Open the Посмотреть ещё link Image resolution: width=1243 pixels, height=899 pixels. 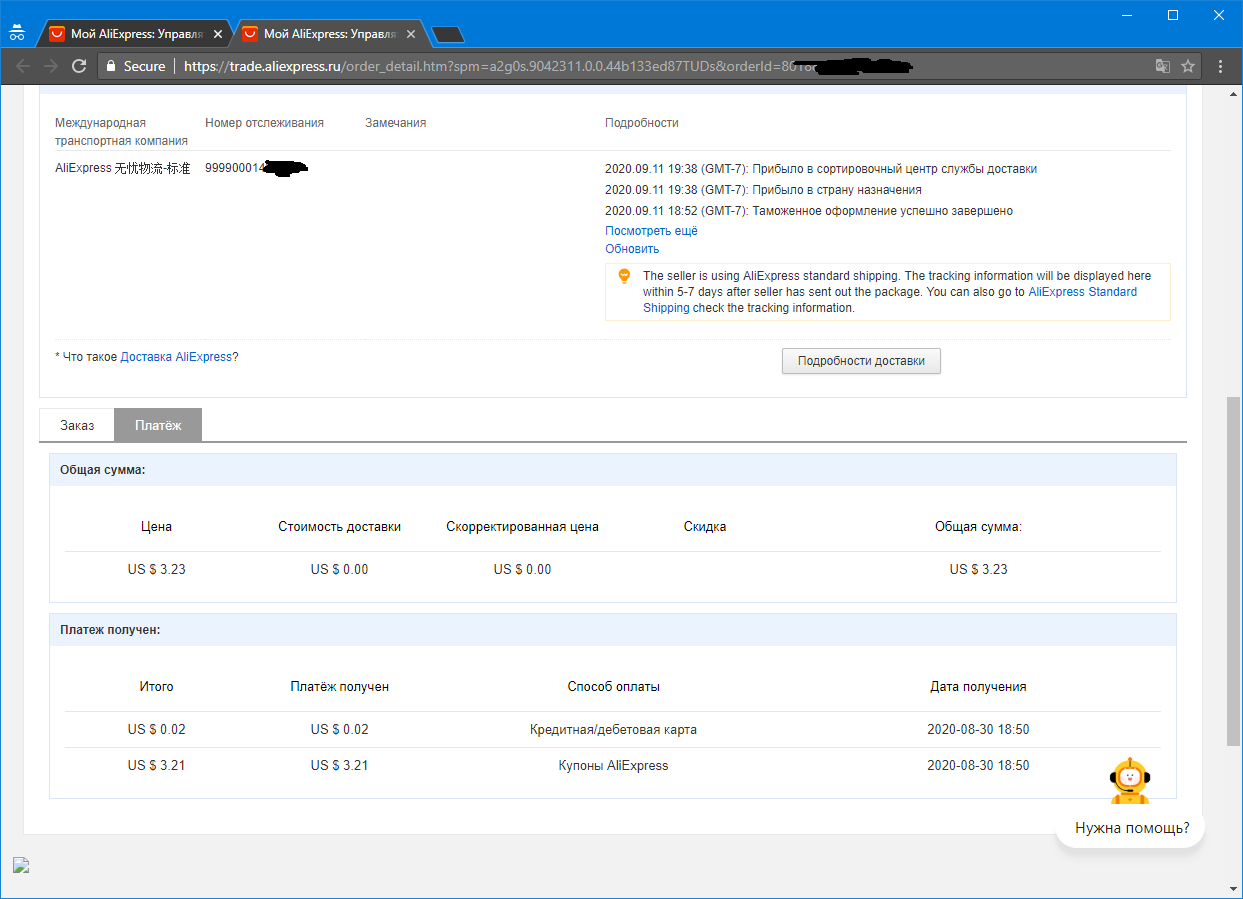(651, 231)
